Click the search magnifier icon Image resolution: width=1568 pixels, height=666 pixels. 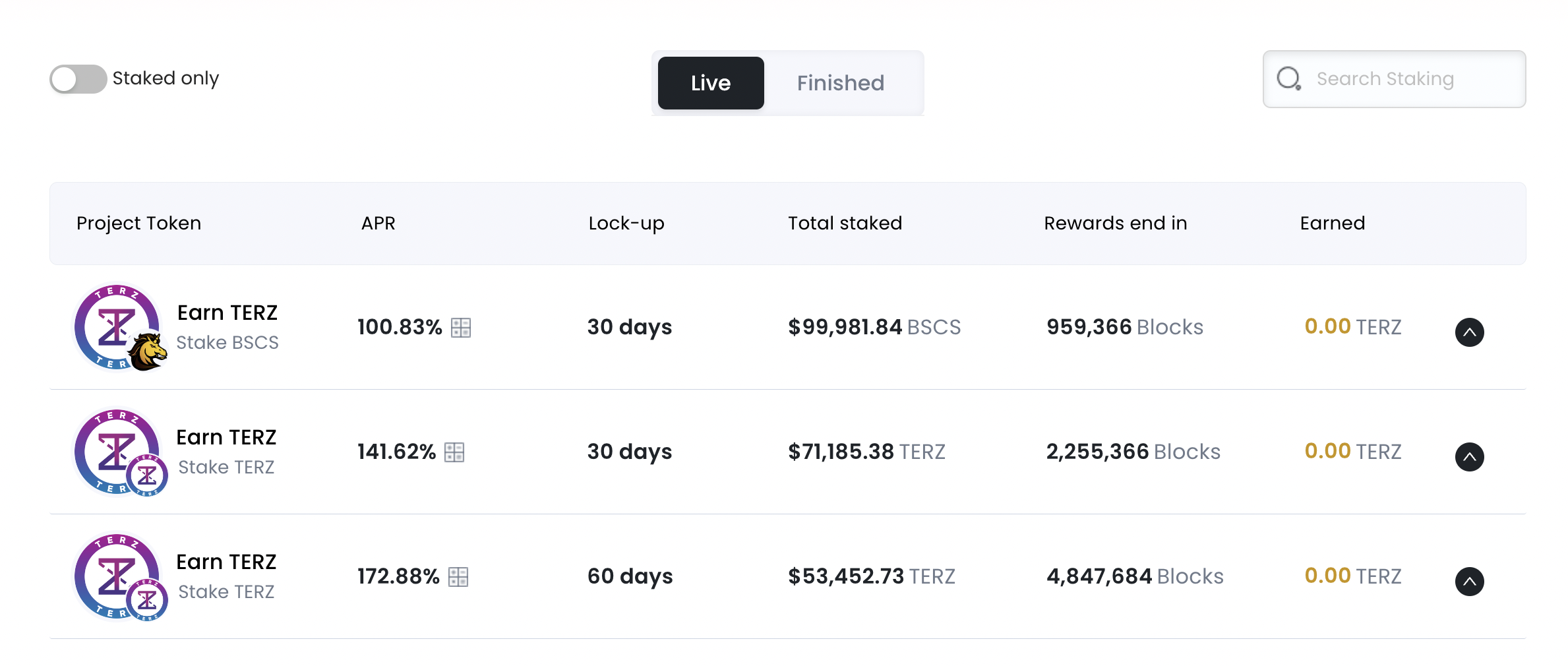click(1289, 79)
